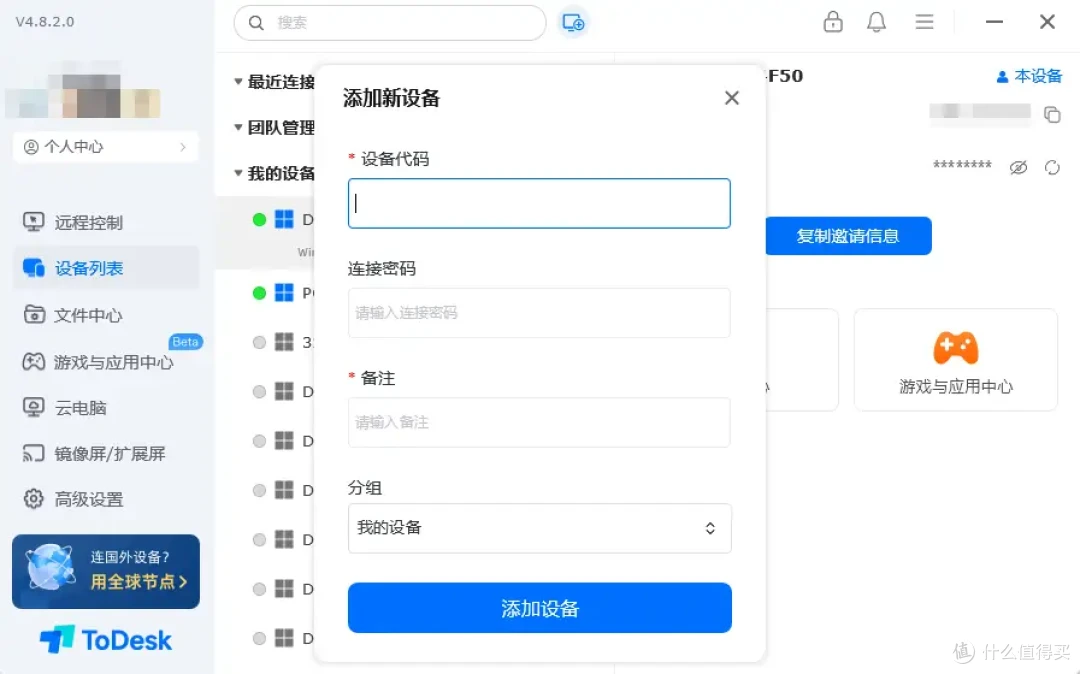Screen dimensions: 1080x674
Task: Collapse the 最近连接 section
Action: click(238, 82)
